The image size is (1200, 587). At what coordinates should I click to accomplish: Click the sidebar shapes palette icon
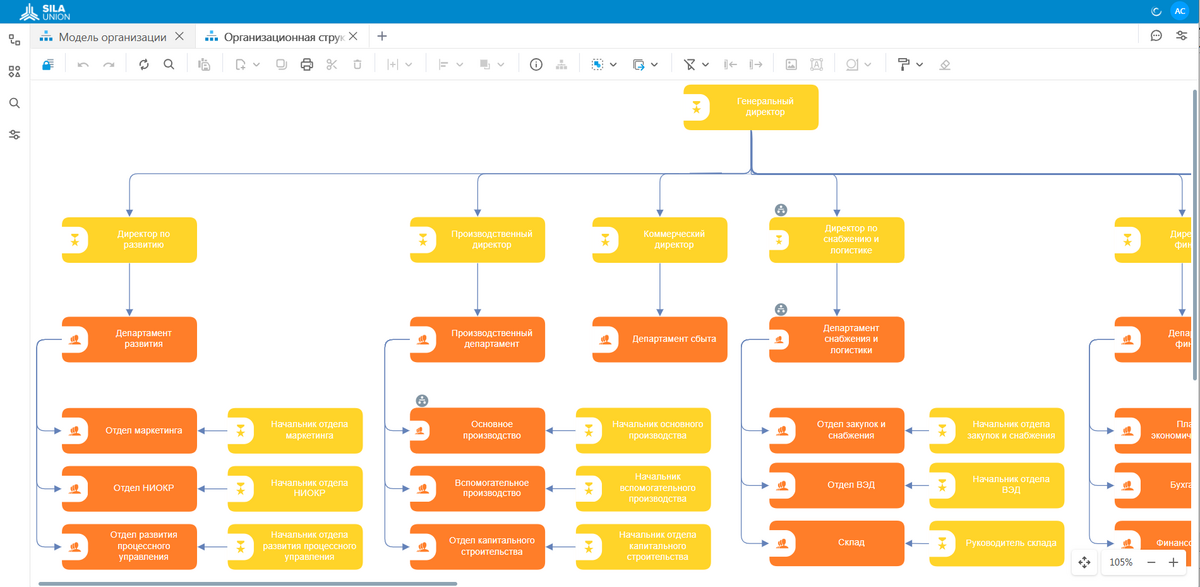[14, 72]
